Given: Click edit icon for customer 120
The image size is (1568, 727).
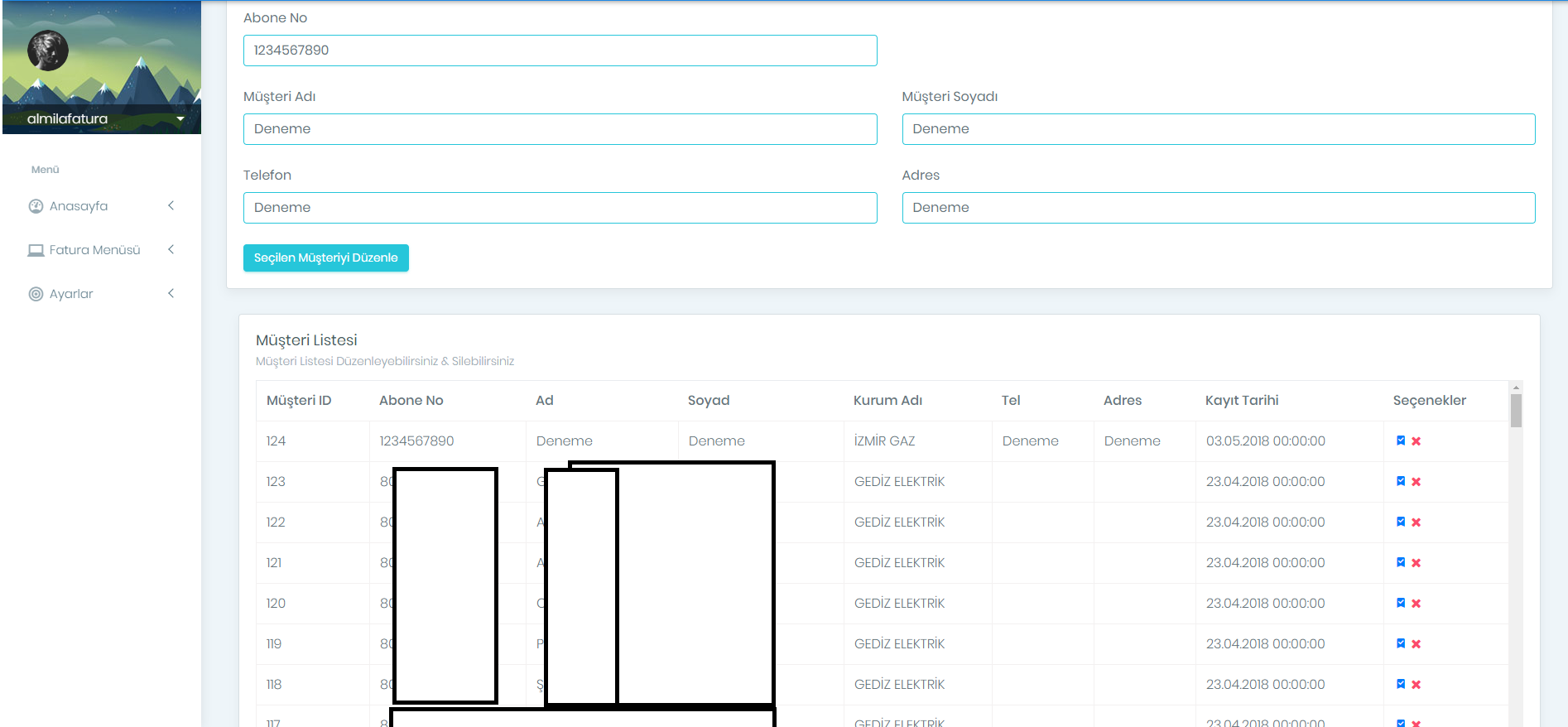Looking at the screenshot, I should click(x=1401, y=603).
